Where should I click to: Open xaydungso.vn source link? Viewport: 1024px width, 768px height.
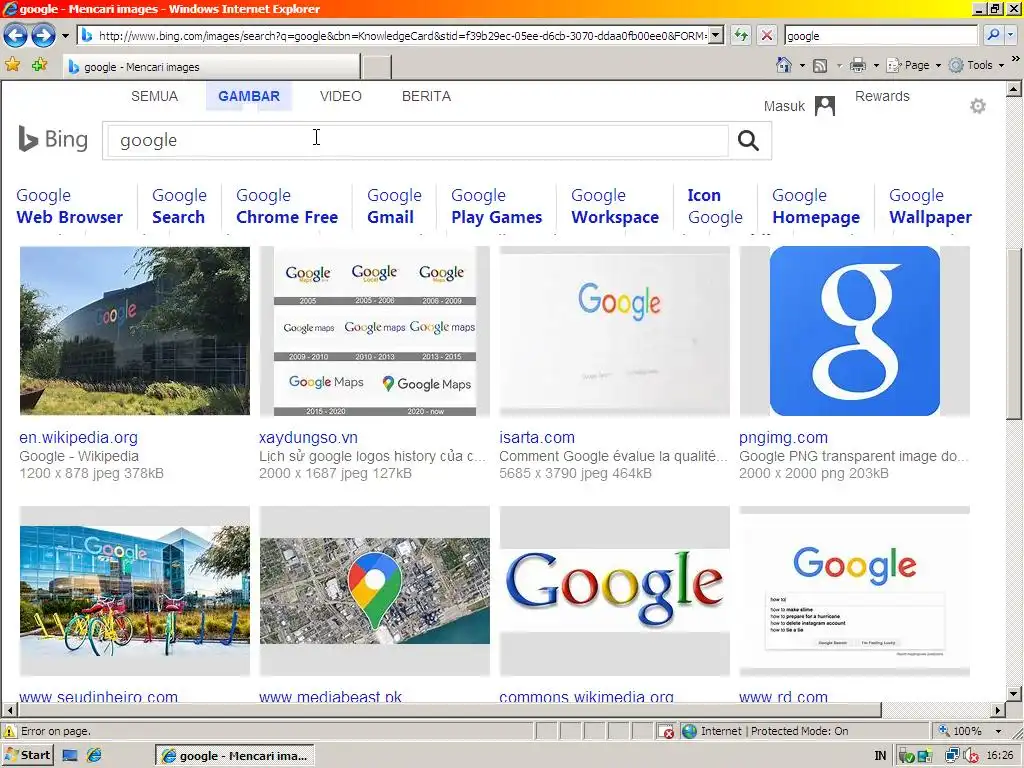point(308,438)
